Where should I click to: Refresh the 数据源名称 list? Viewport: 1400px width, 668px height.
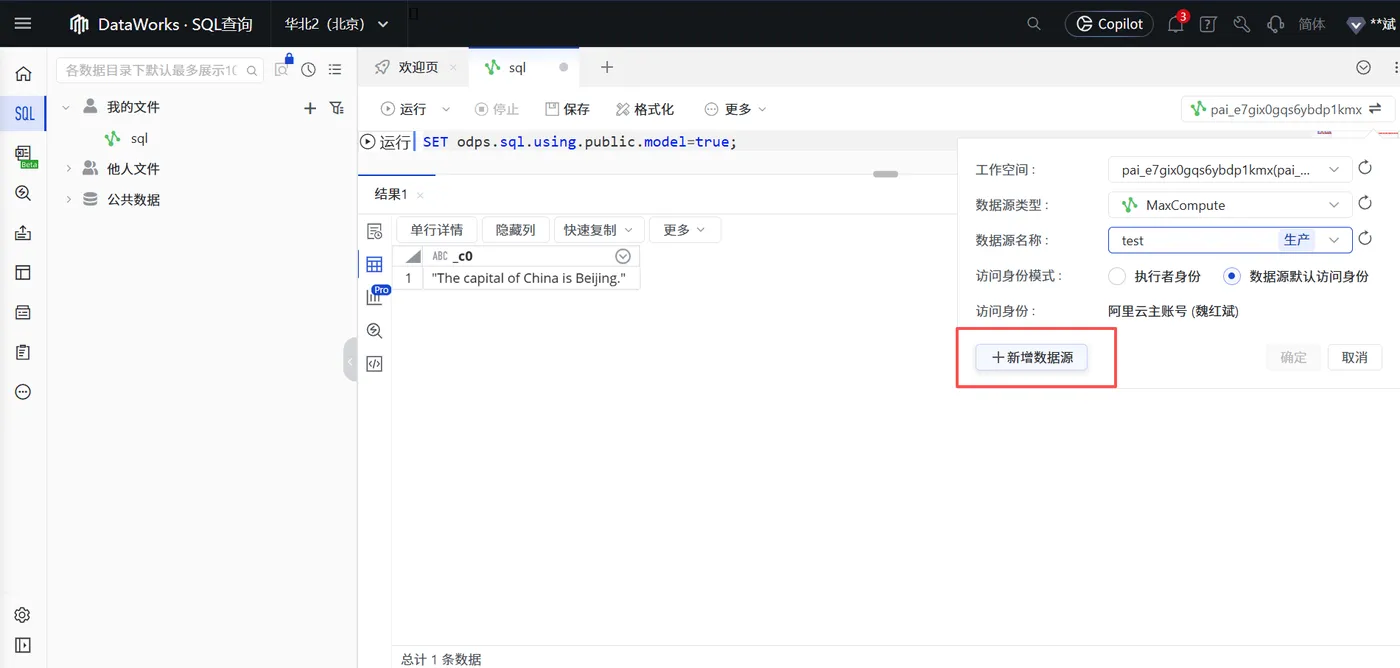click(x=1365, y=240)
